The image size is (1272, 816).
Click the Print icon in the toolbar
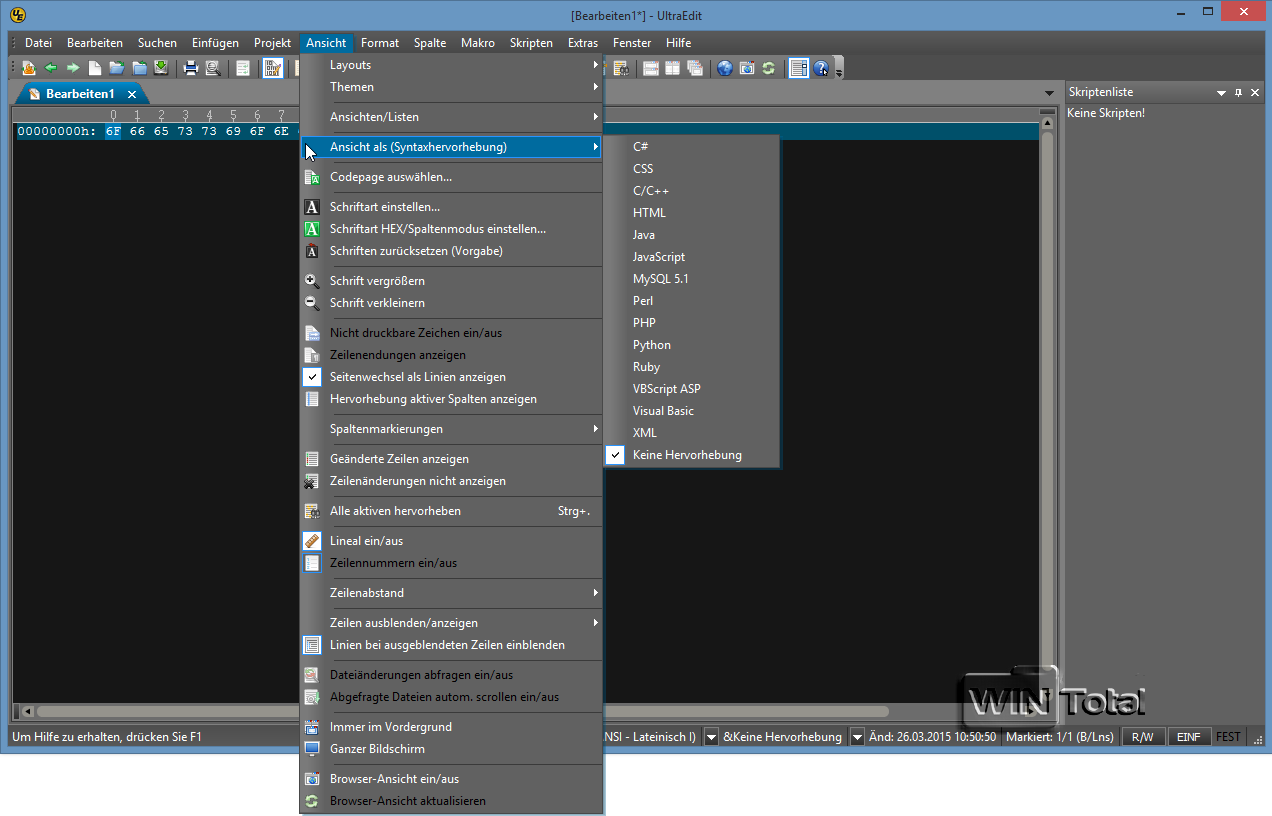click(190, 68)
